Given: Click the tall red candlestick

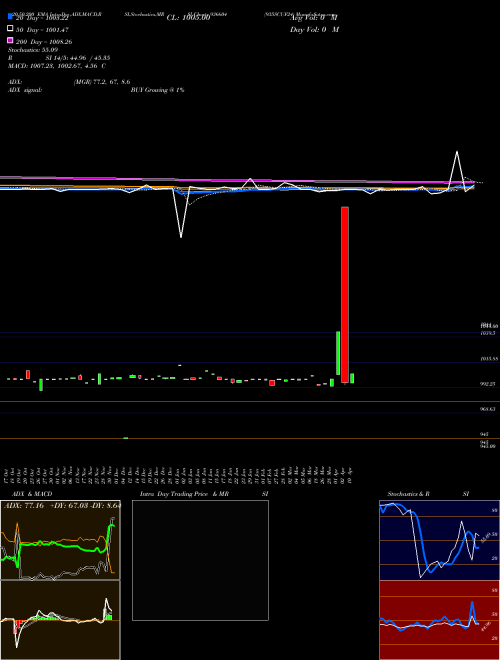Looking at the screenshot, I should coord(345,295).
